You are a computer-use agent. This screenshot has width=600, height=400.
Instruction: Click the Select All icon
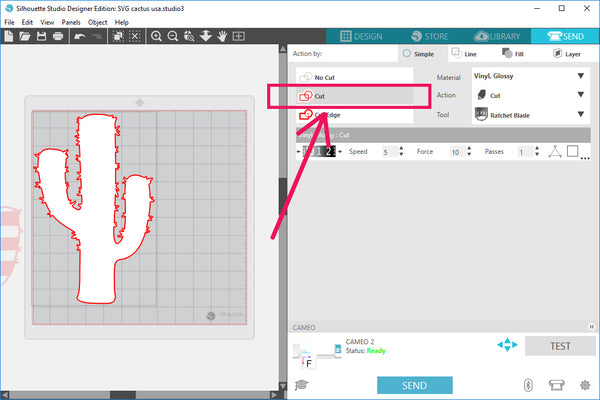(118, 36)
